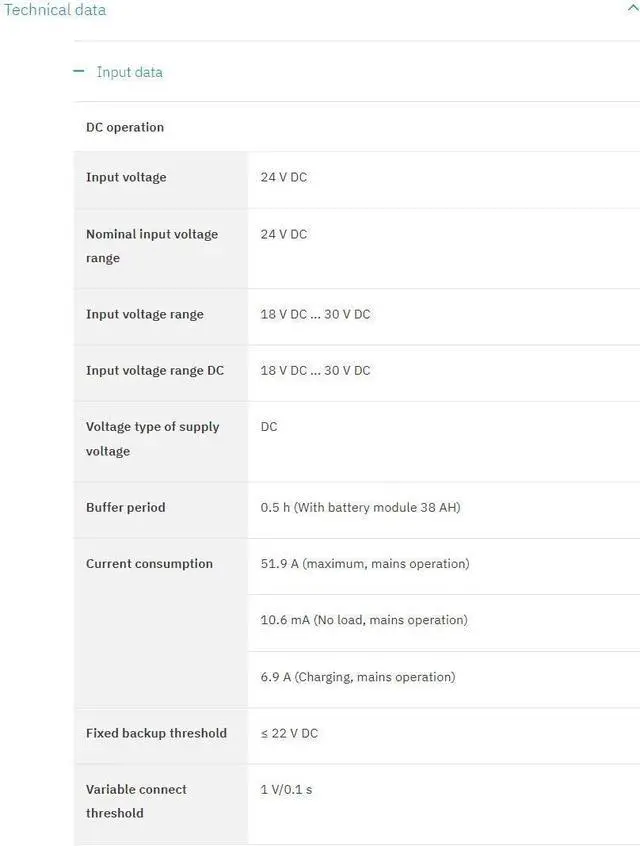Select the 51.9 A maximum mains value
This screenshot has width=640, height=846.
(x=364, y=564)
